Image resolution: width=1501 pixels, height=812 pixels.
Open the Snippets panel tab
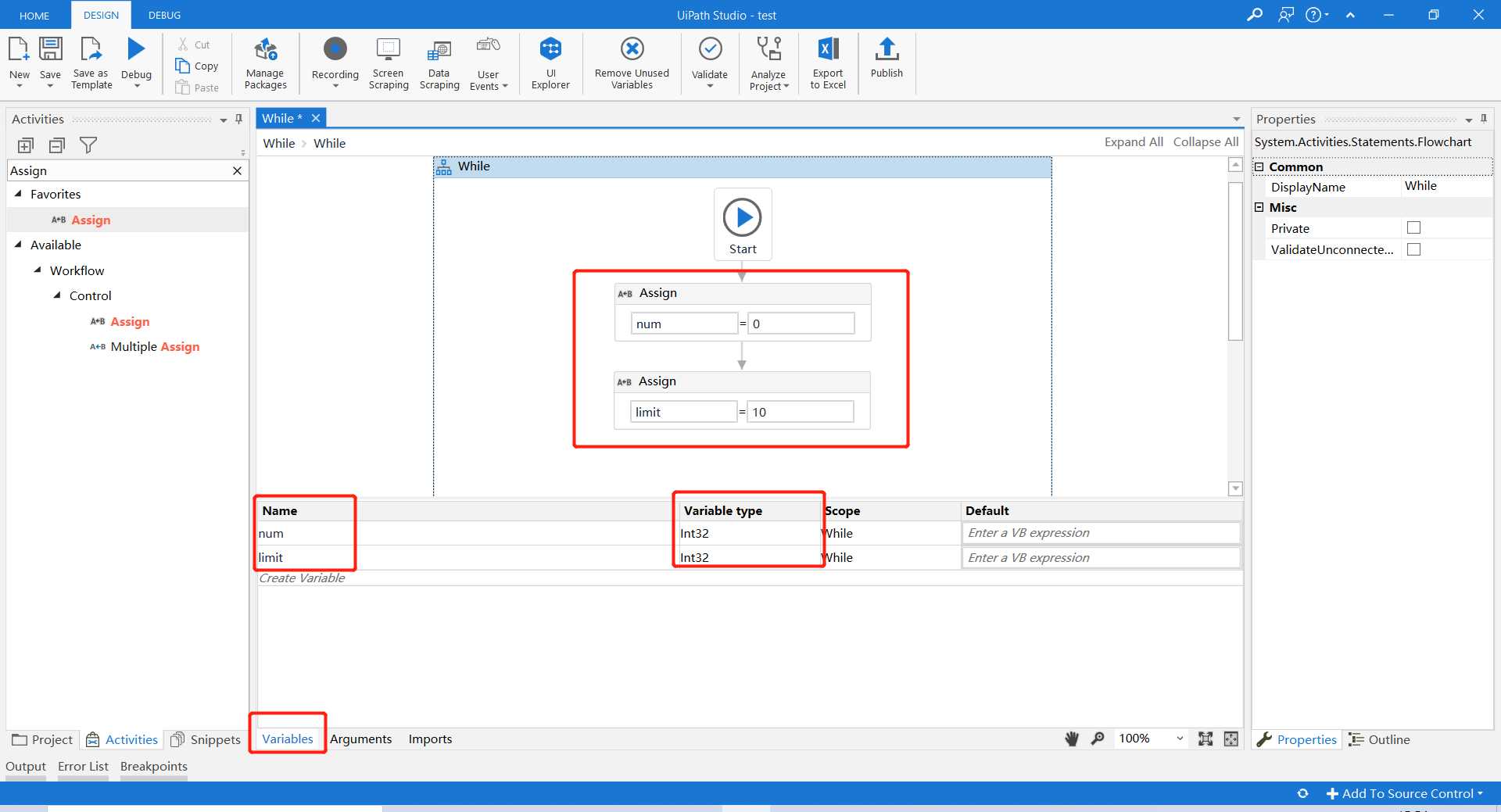click(206, 739)
